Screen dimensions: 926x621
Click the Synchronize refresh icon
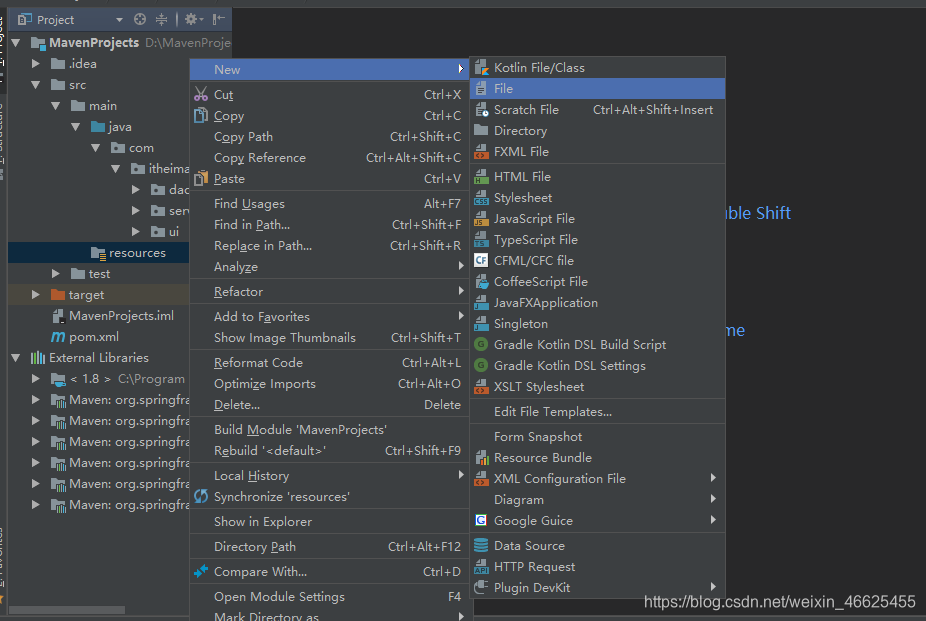[x=201, y=496]
